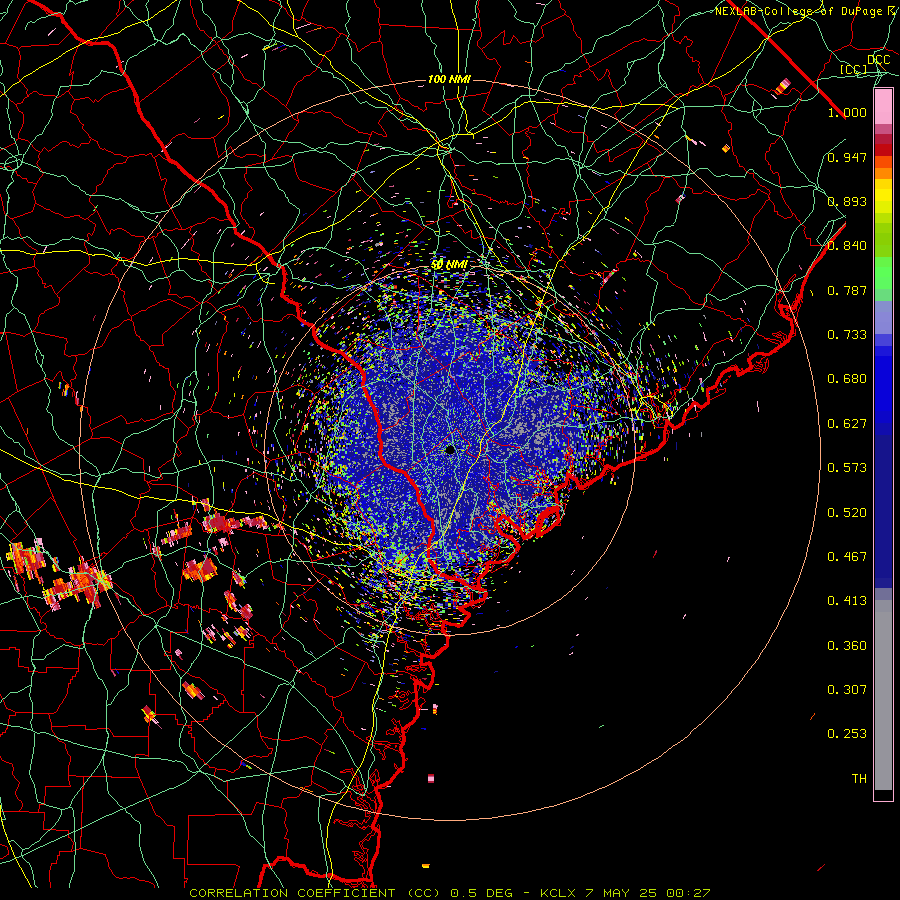Click the 0.253 scale value
900x900 pixels.
tap(847, 734)
